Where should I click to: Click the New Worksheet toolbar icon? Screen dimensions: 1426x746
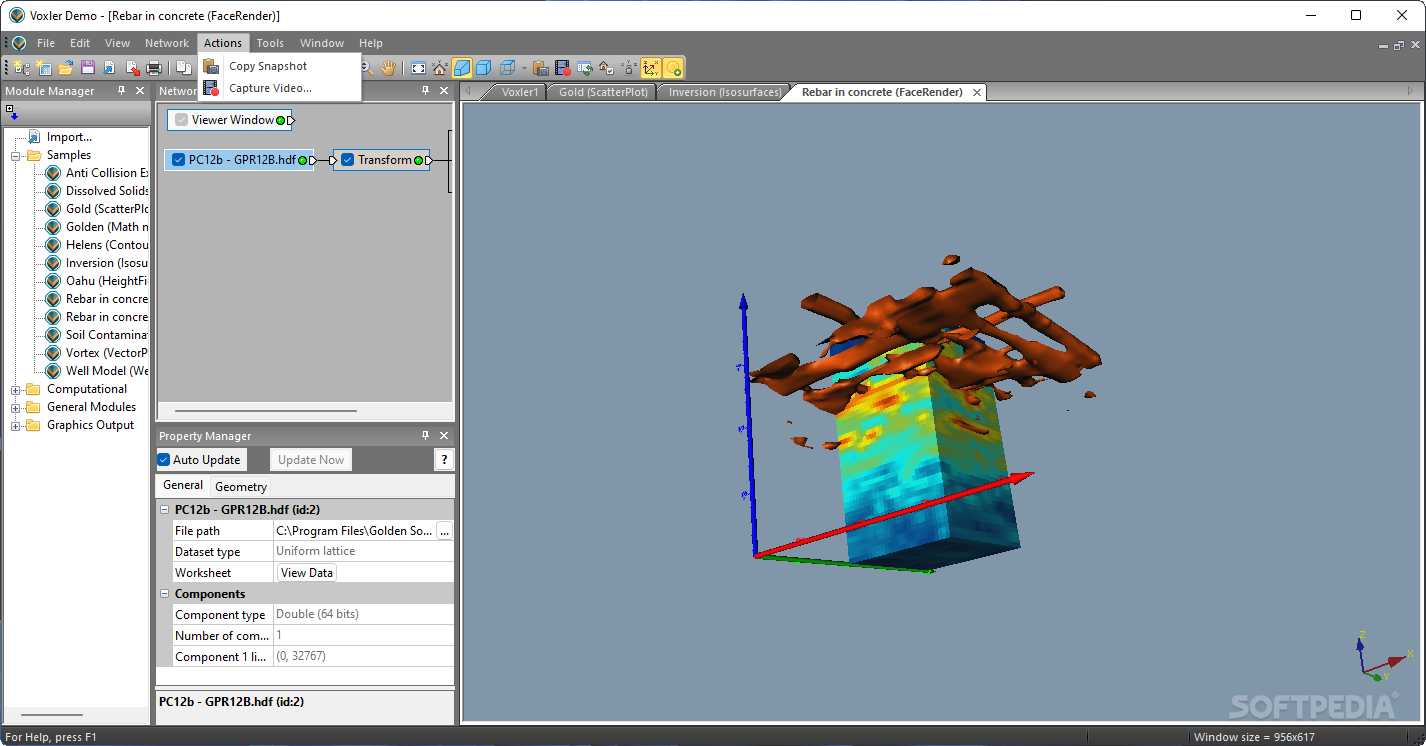pyautogui.click(x=43, y=68)
